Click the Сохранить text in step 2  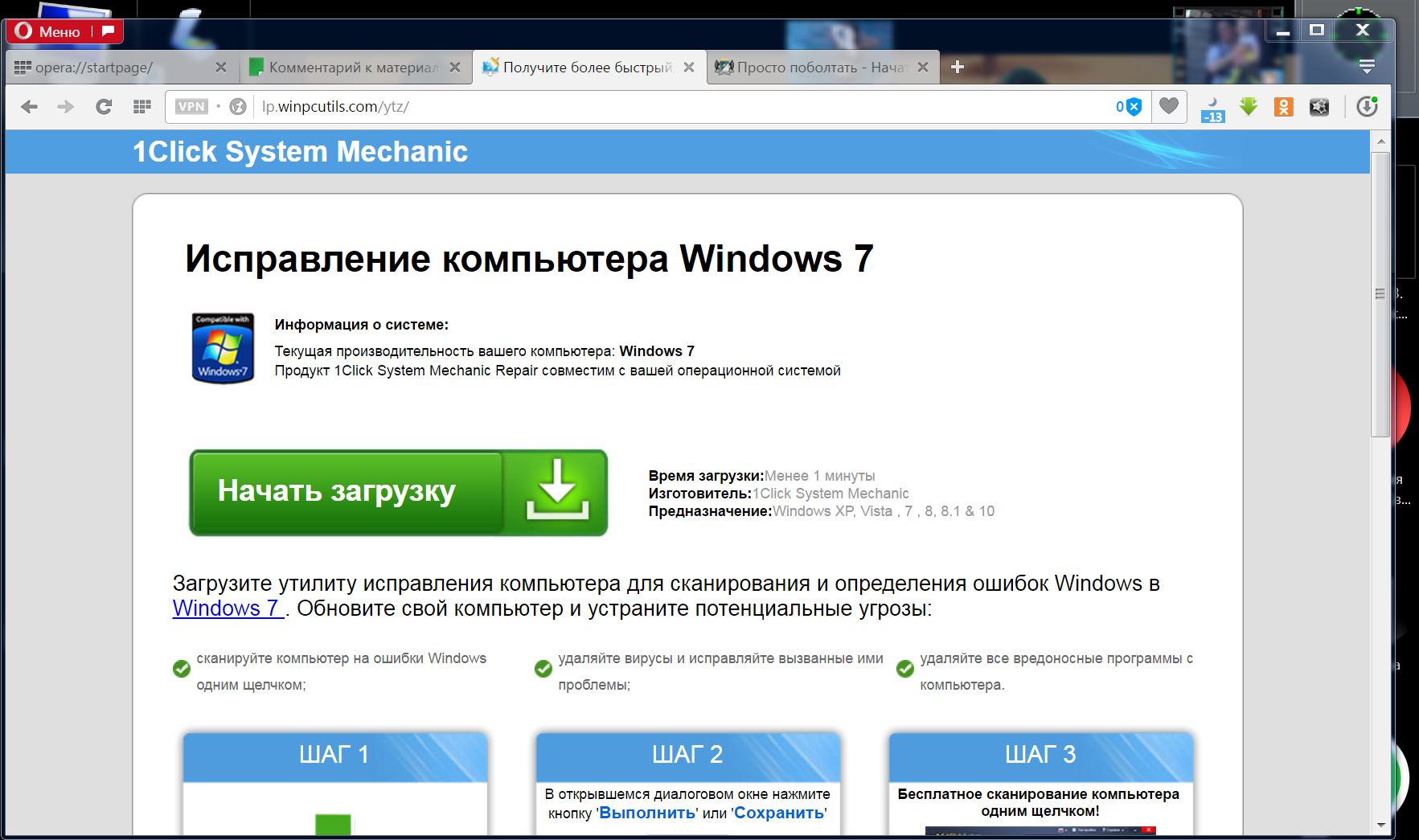pyautogui.click(x=779, y=813)
